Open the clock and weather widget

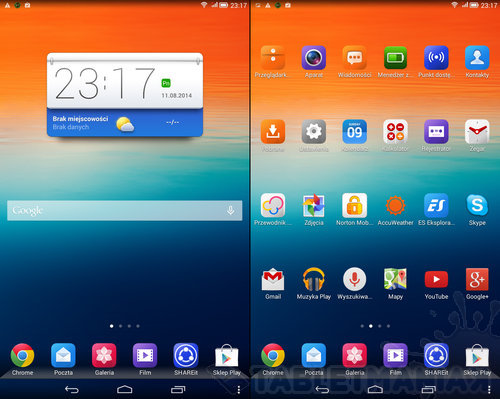125,95
